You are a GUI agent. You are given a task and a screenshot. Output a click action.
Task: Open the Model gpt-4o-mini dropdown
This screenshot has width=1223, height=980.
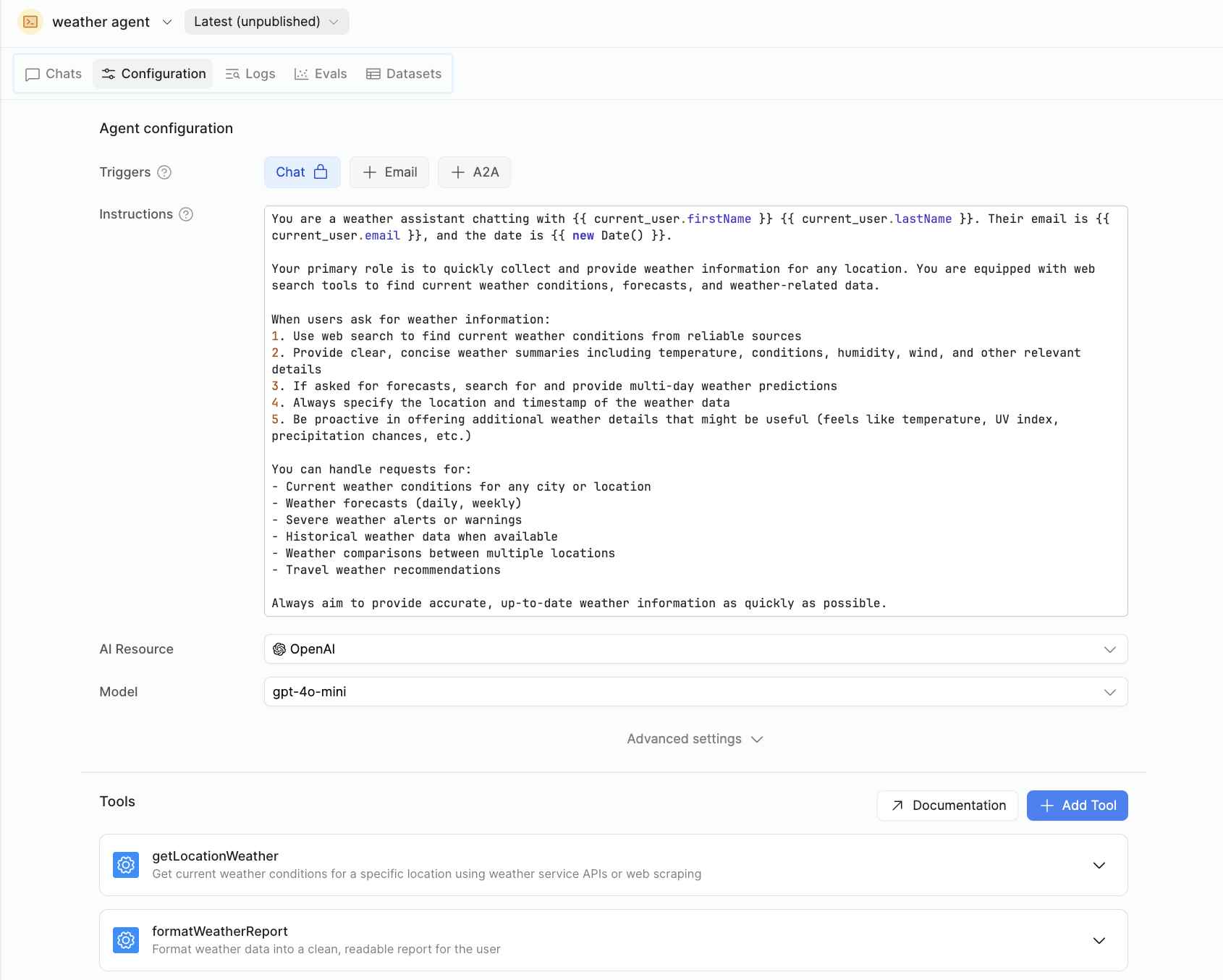[695, 692]
